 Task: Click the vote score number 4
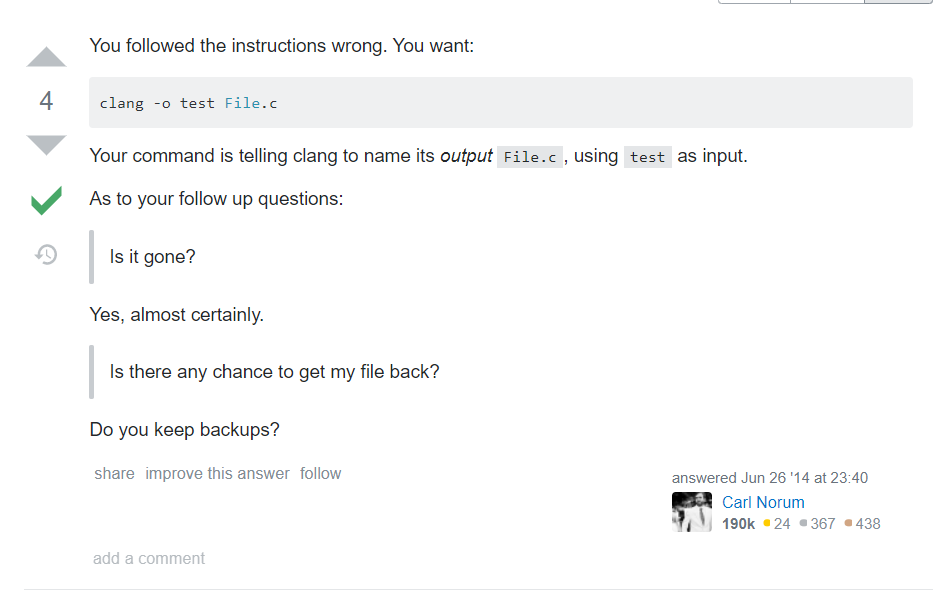46,101
